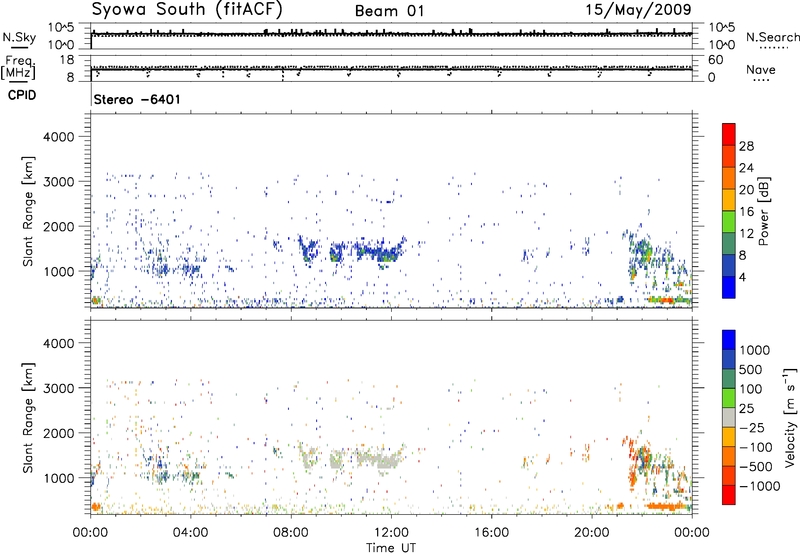Image resolution: width=800 pixels, height=554 pixels.
Task: Click the '1000' tick on the velocity colorbar
Action: coord(755,350)
